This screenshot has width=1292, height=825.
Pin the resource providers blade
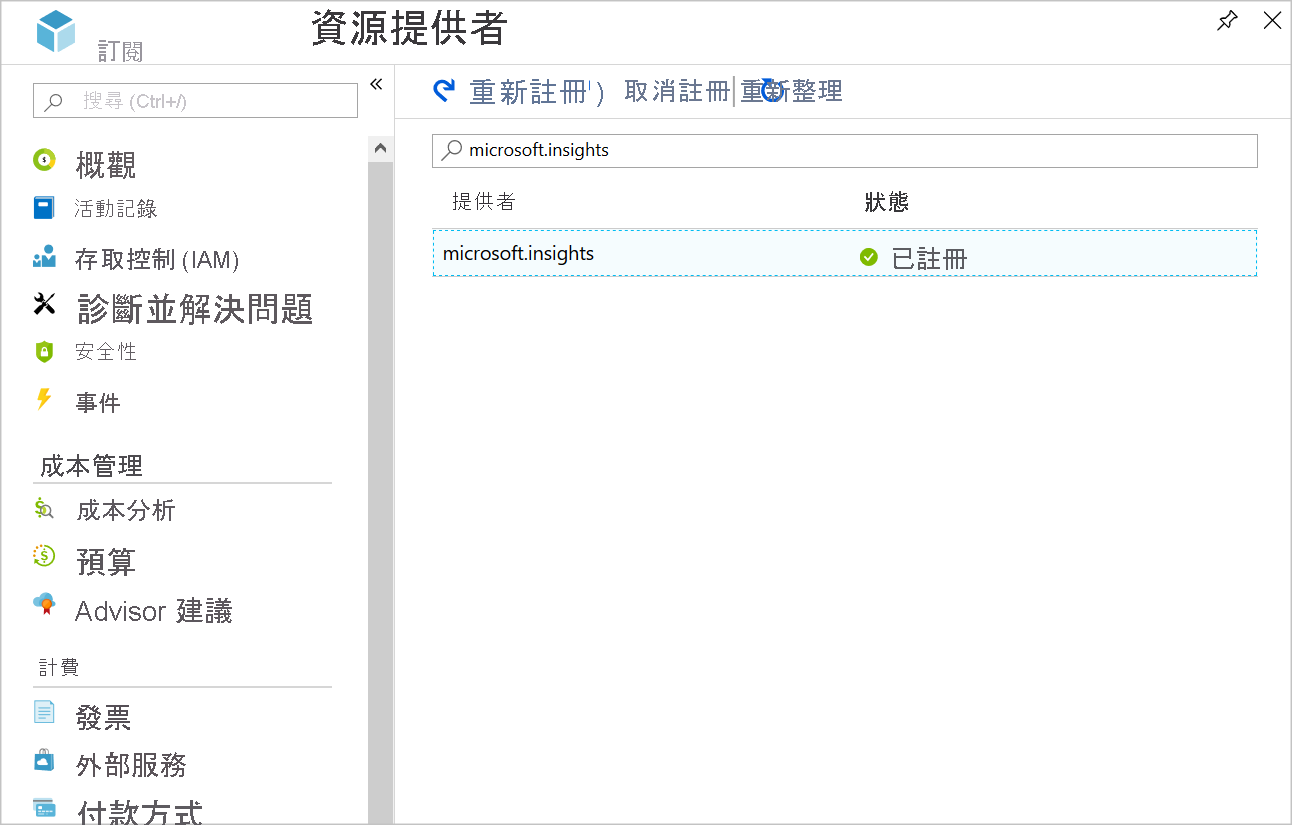point(1227,21)
